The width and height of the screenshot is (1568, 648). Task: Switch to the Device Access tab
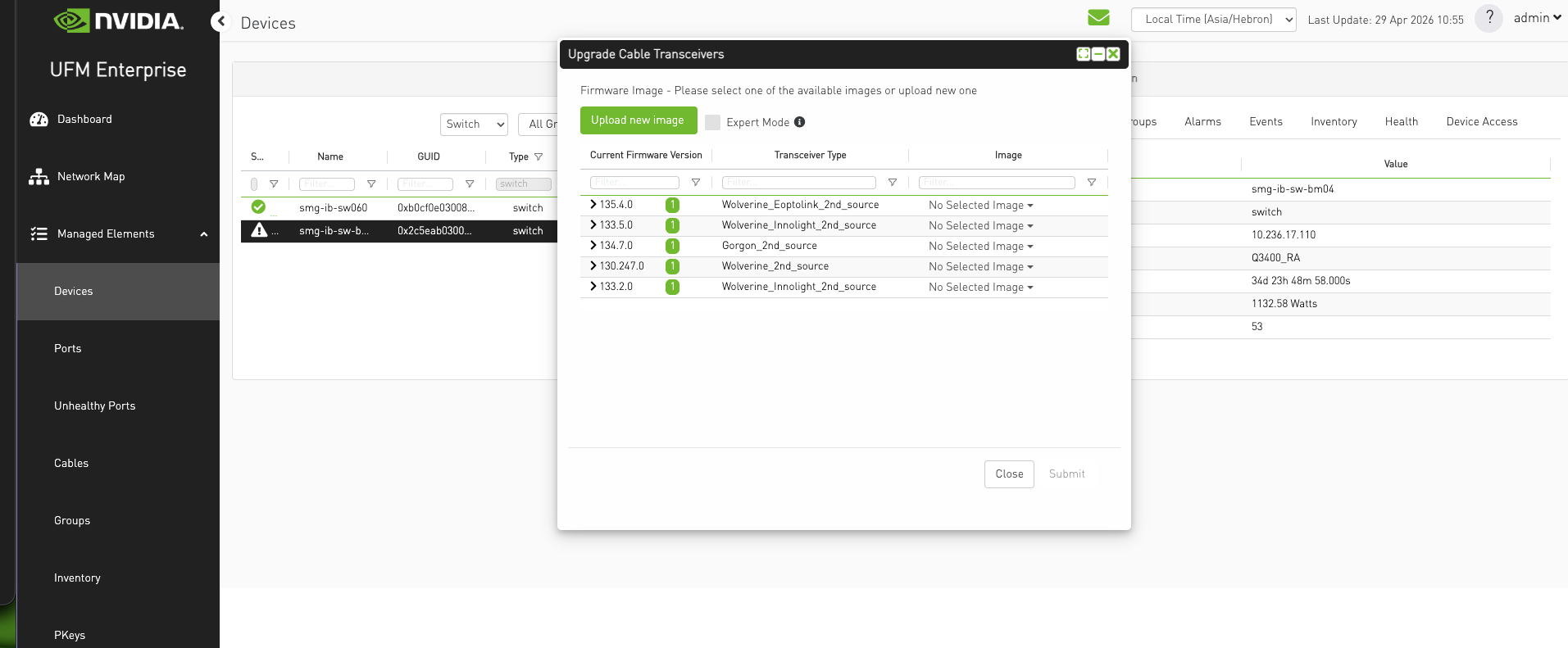1482,122
